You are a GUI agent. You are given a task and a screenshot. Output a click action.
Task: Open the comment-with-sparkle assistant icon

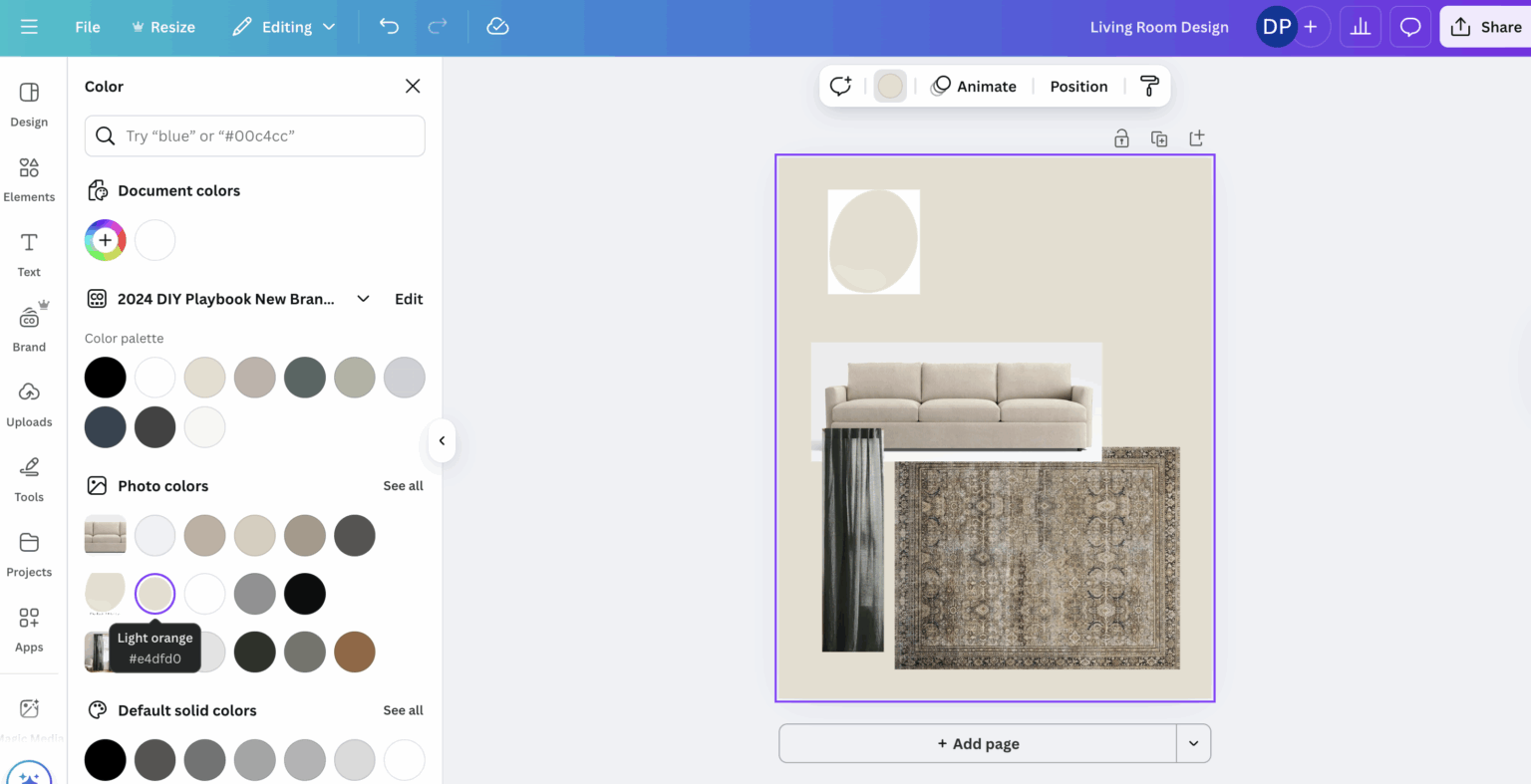840,87
